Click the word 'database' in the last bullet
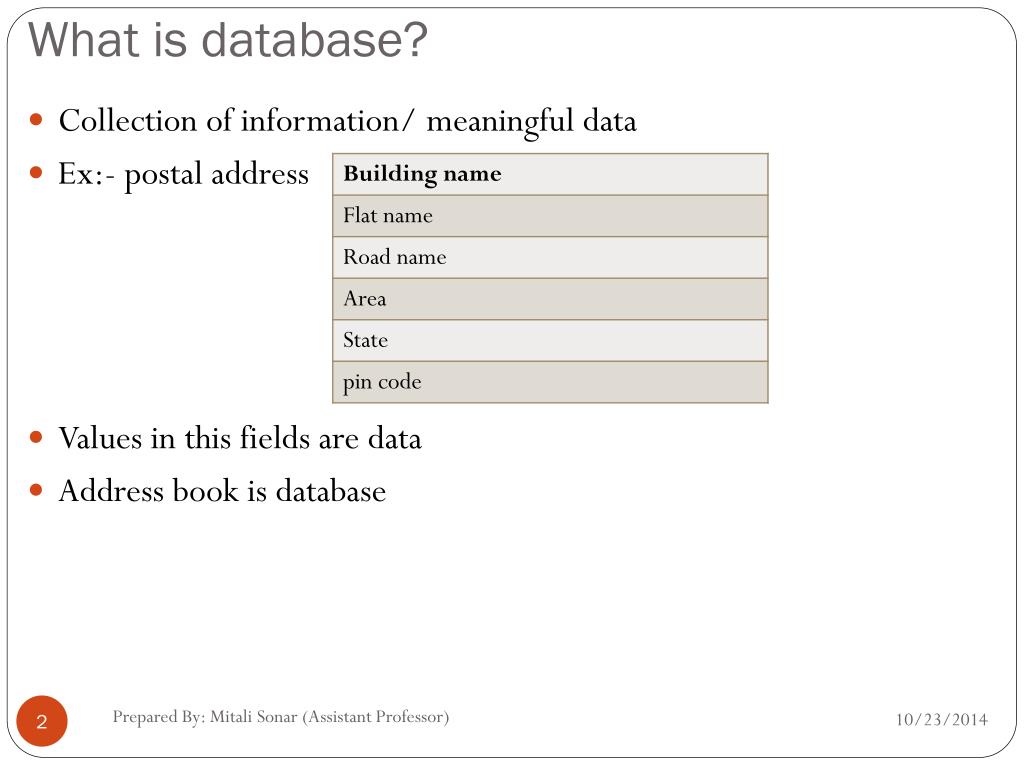Image resolution: width=1024 pixels, height=768 pixels. (x=330, y=491)
